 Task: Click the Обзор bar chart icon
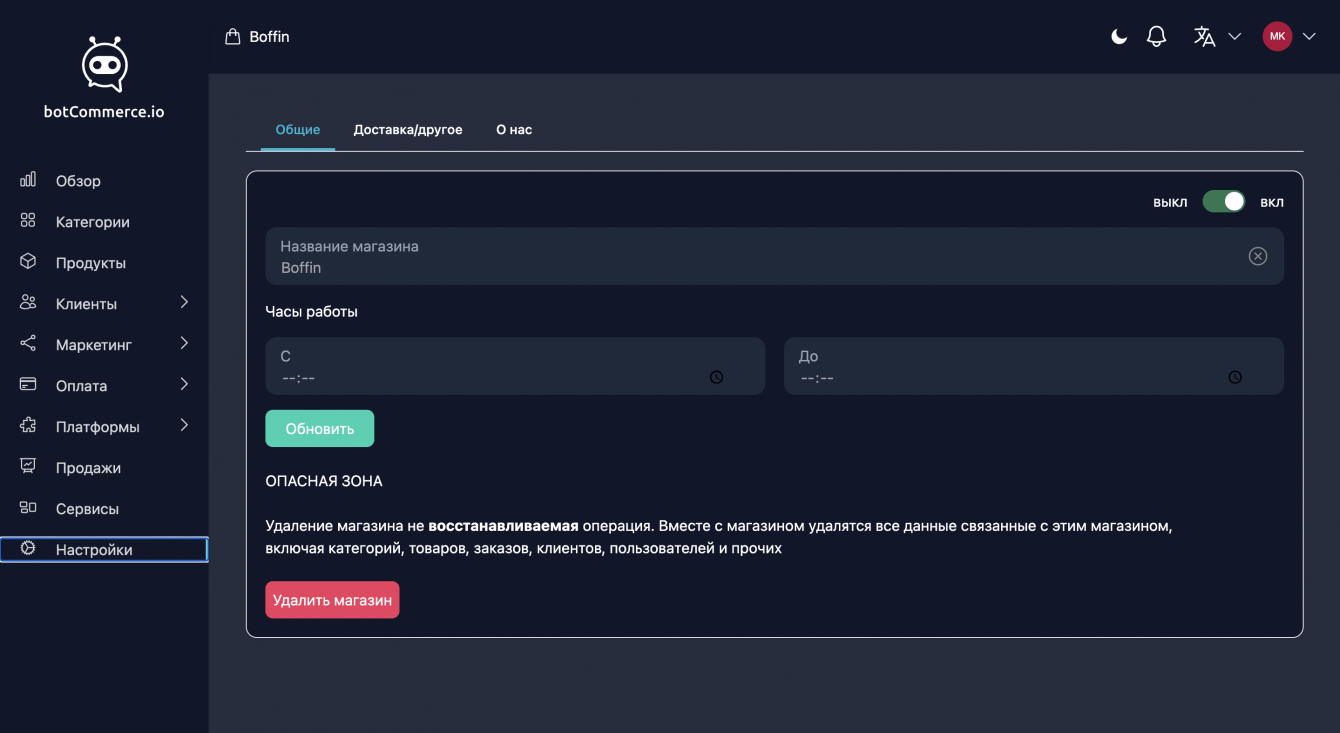click(x=28, y=180)
